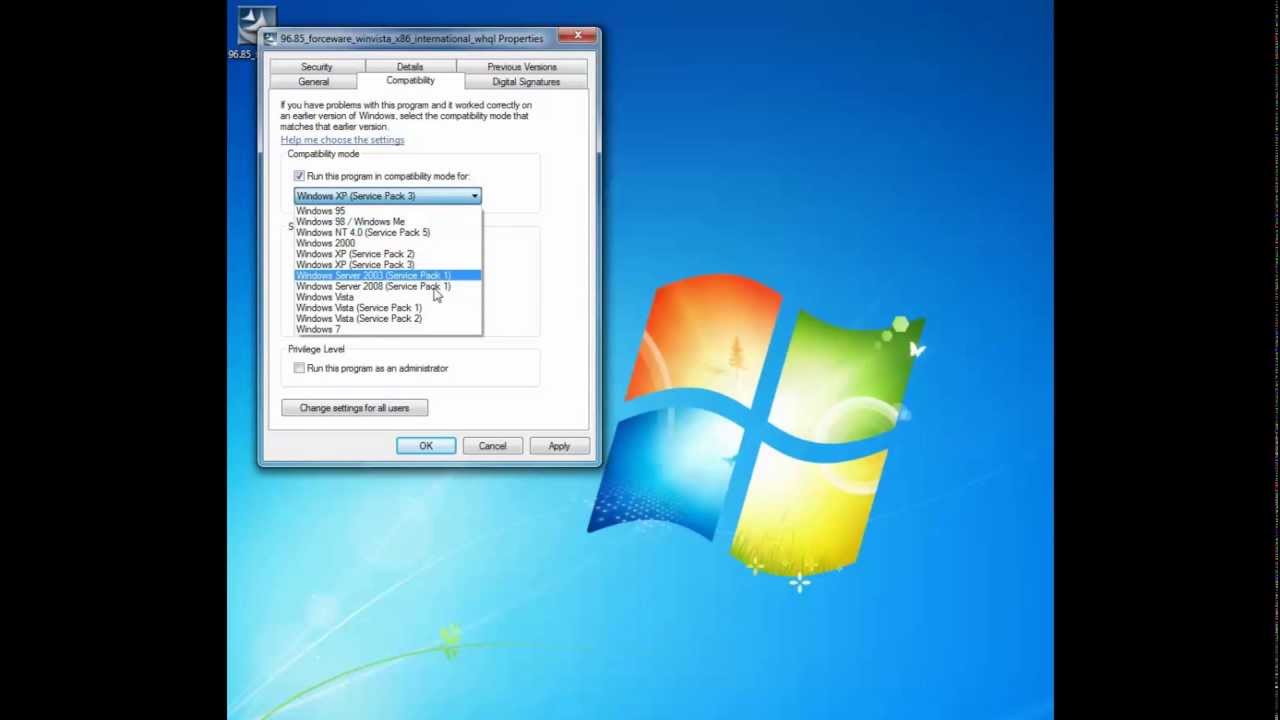
Task: Choose Windows Vista (Service Pack 1)
Action: tap(387, 308)
